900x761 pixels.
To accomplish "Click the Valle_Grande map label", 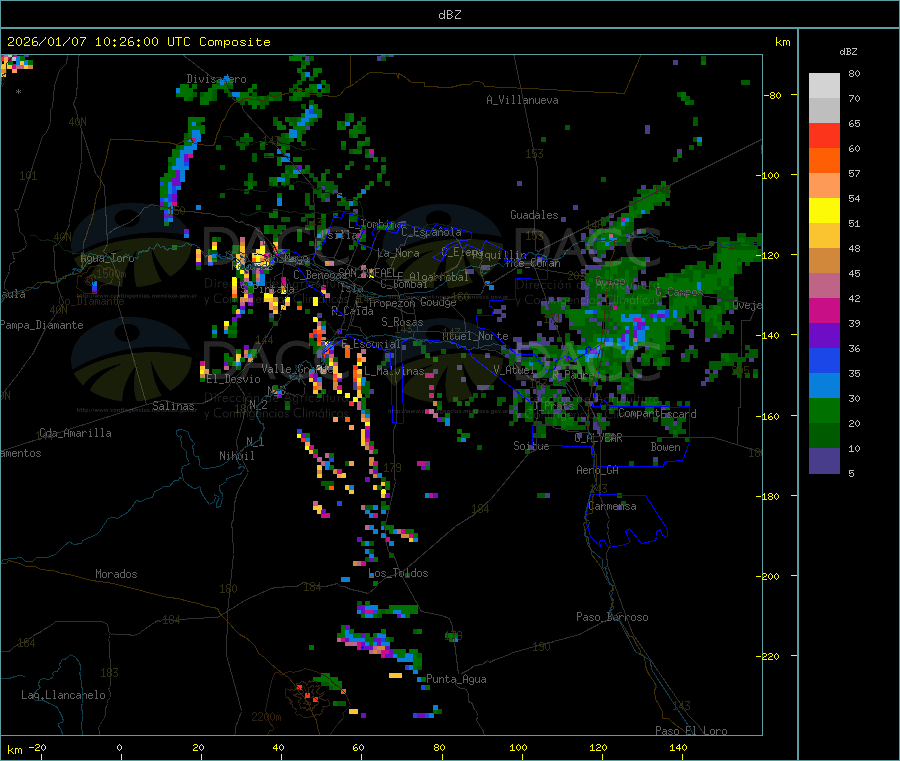I will (x=295, y=369).
